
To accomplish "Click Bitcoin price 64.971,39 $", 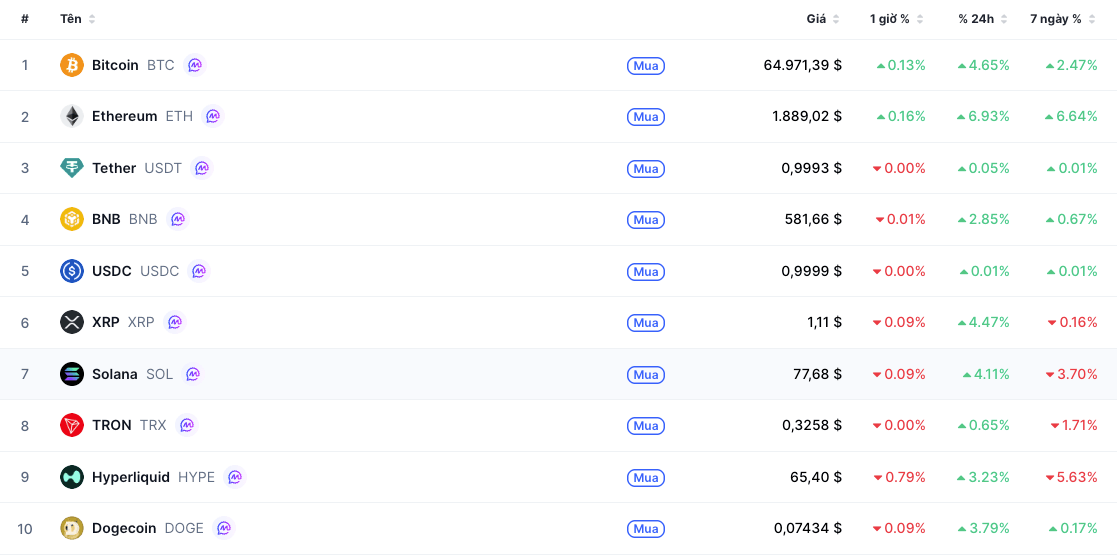I will (803, 66).
